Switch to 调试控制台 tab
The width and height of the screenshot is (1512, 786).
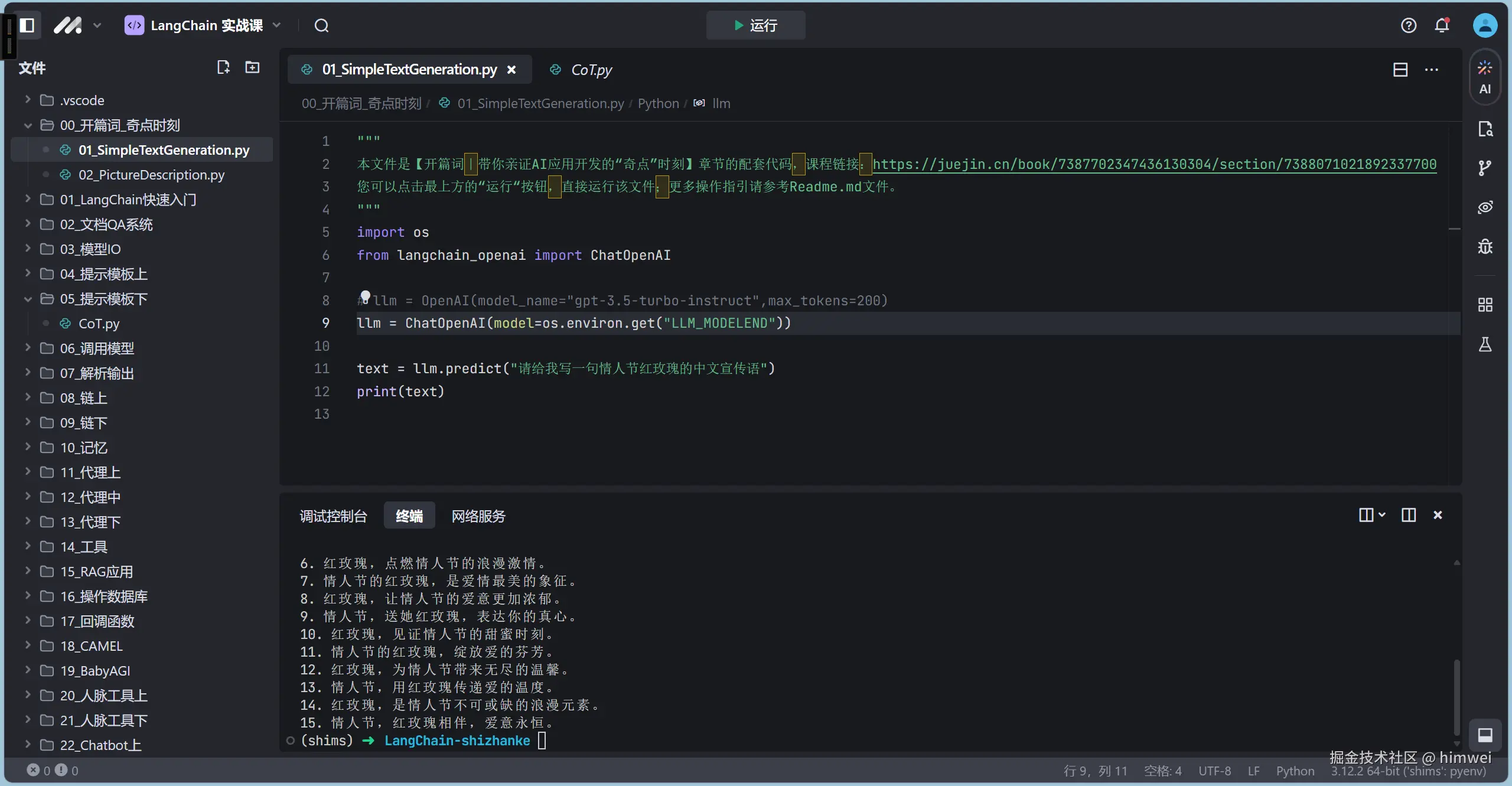pyautogui.click(x=333, y=516)
